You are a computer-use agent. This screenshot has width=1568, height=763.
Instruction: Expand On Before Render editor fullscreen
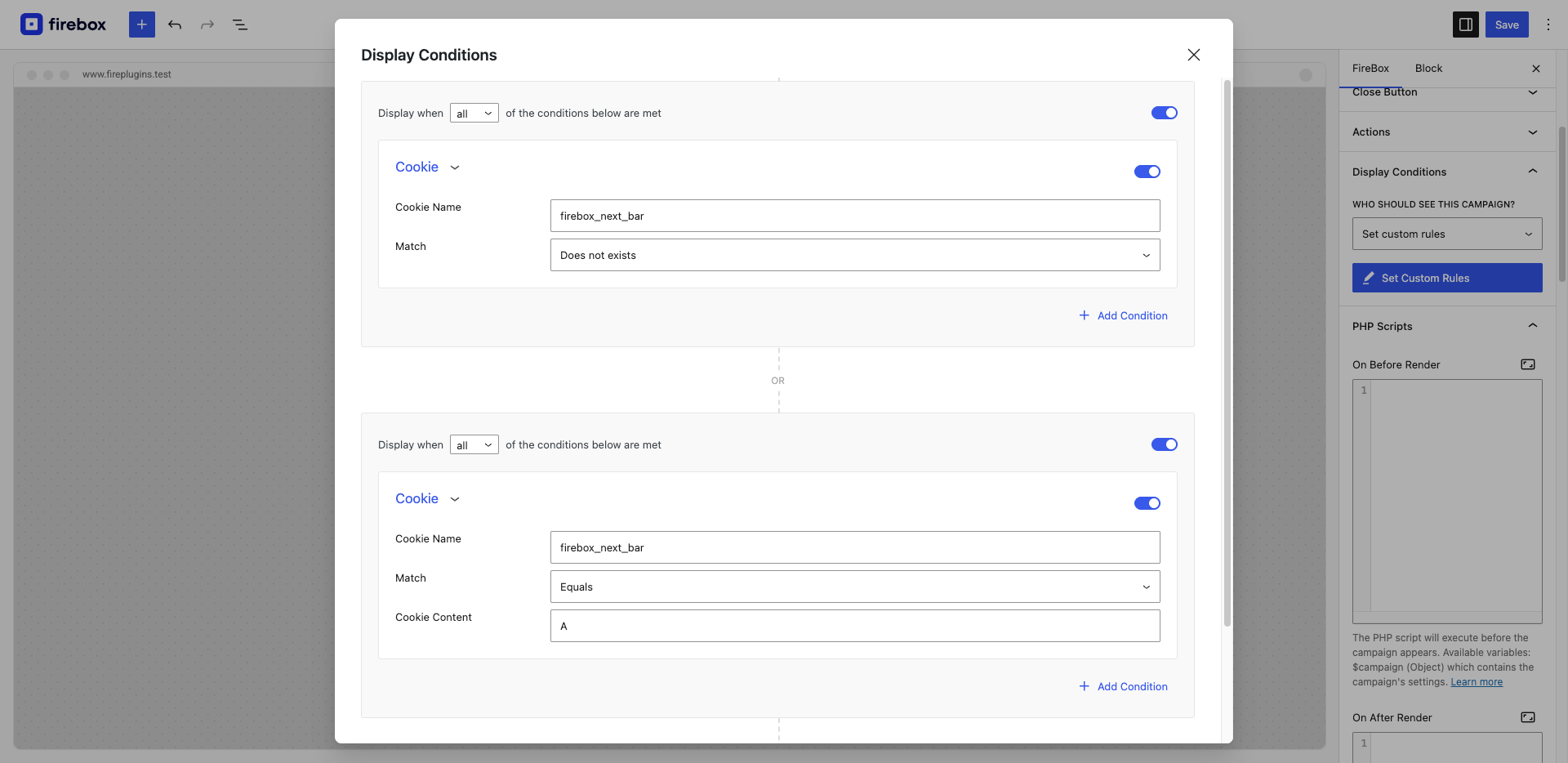1527,364
